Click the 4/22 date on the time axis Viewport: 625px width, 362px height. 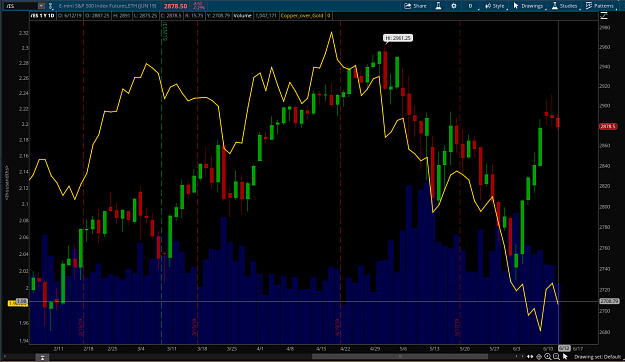[x=345, y=349]
